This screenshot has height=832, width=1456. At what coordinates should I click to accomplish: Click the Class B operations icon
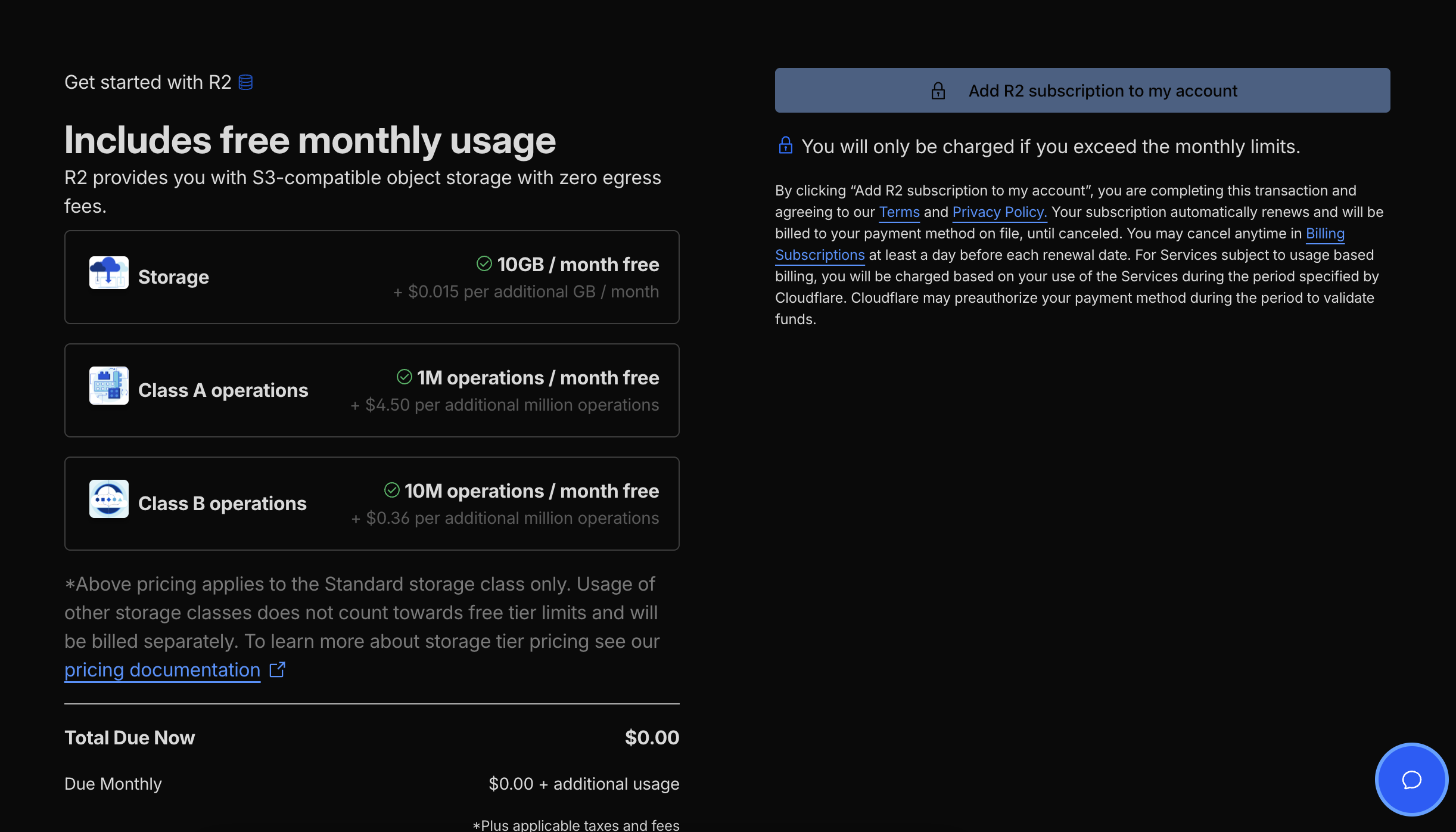[x=108, y=499]
